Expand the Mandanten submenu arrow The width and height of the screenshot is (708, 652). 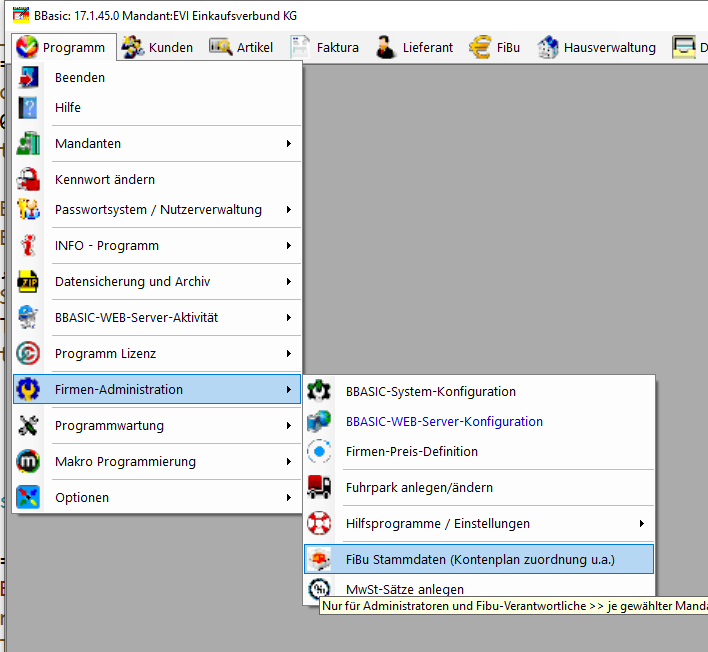(289, 144)
